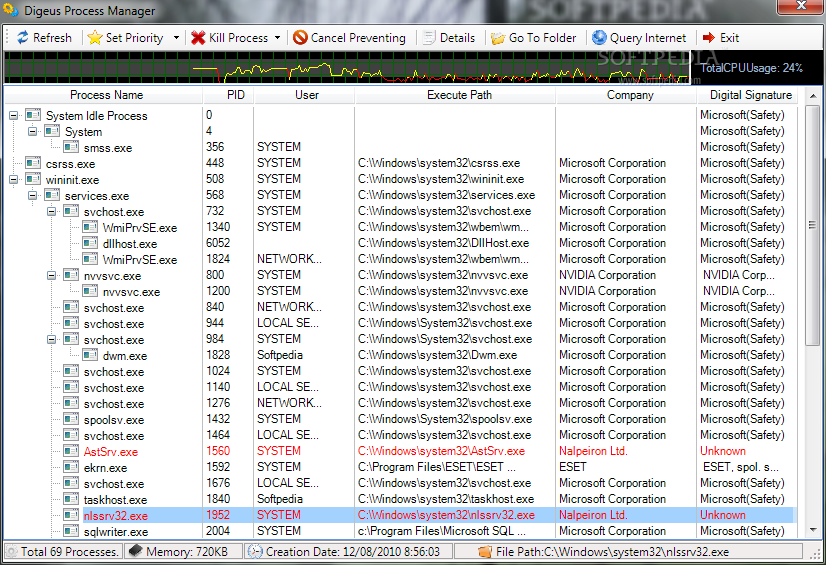
Task: Click the Exit button
Action: [721, 38]
